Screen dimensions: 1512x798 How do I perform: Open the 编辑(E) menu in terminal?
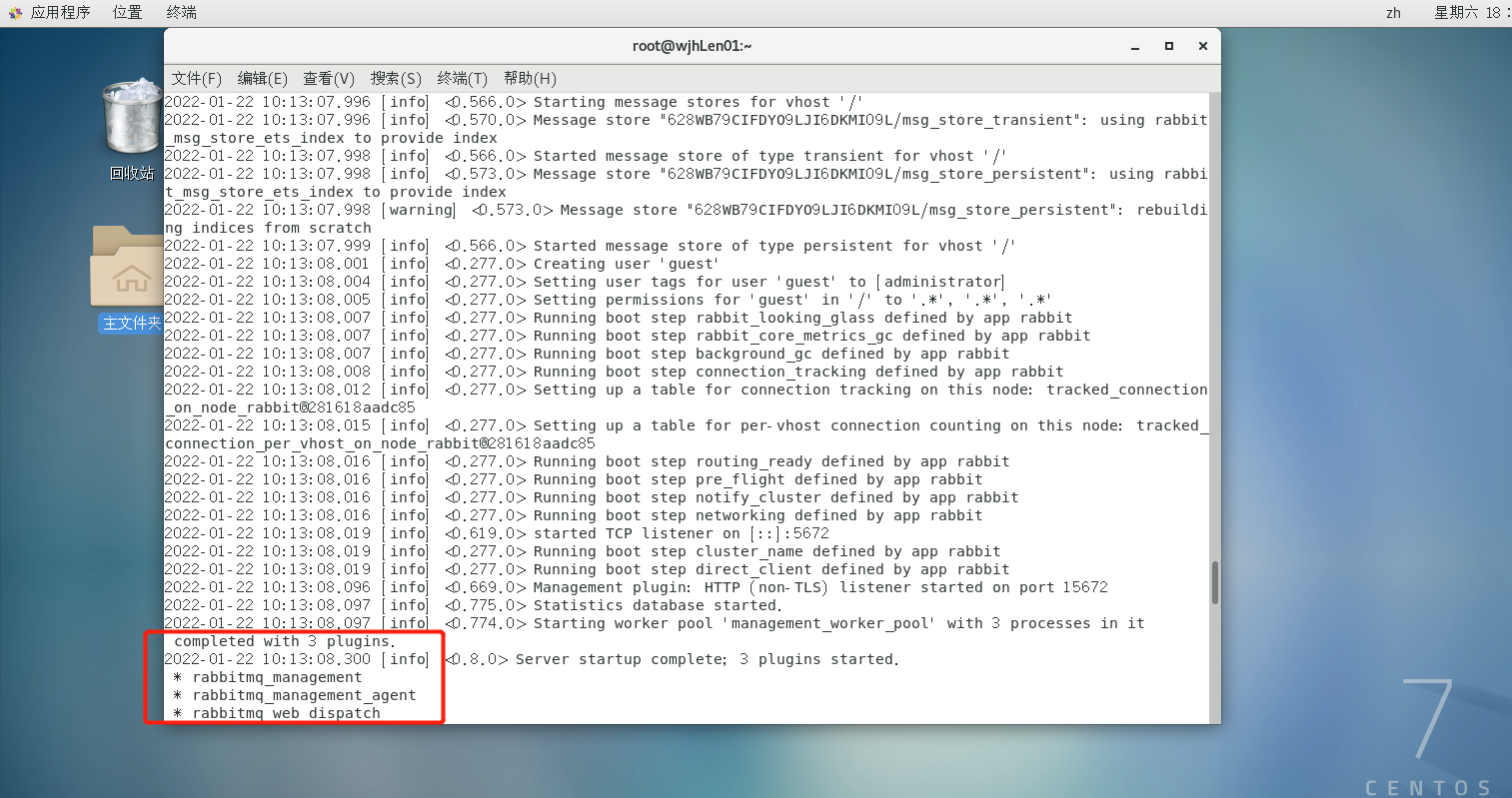click(263, 78)
